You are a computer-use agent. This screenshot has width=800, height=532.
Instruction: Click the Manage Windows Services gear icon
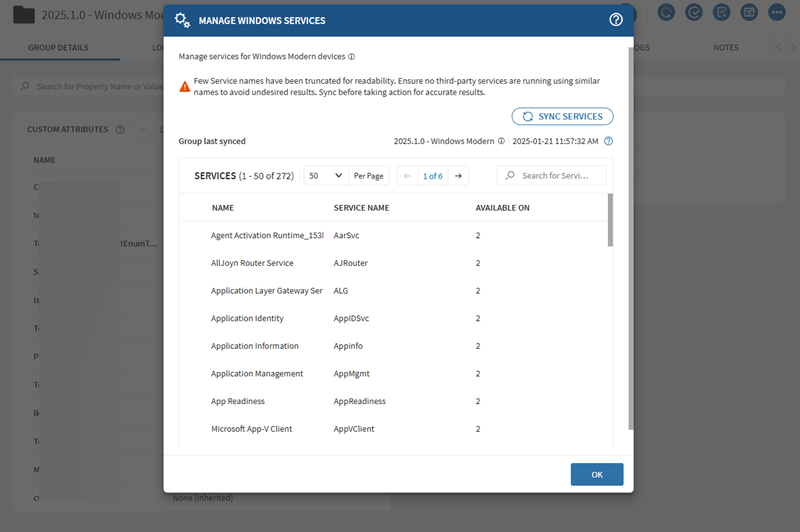click(x=181, y=20)
